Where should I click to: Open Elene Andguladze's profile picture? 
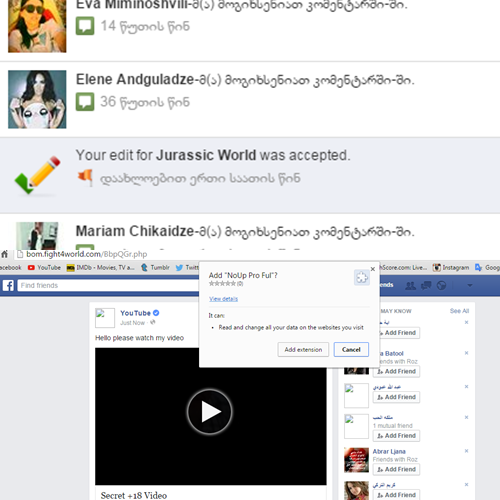pos(37,99)
